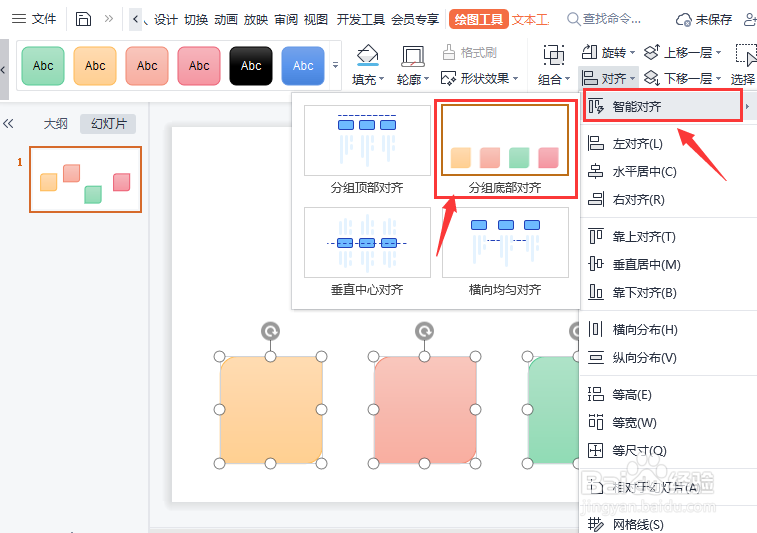
Task: Expand the shape styles gallery arrow
Action: point(335,65)
